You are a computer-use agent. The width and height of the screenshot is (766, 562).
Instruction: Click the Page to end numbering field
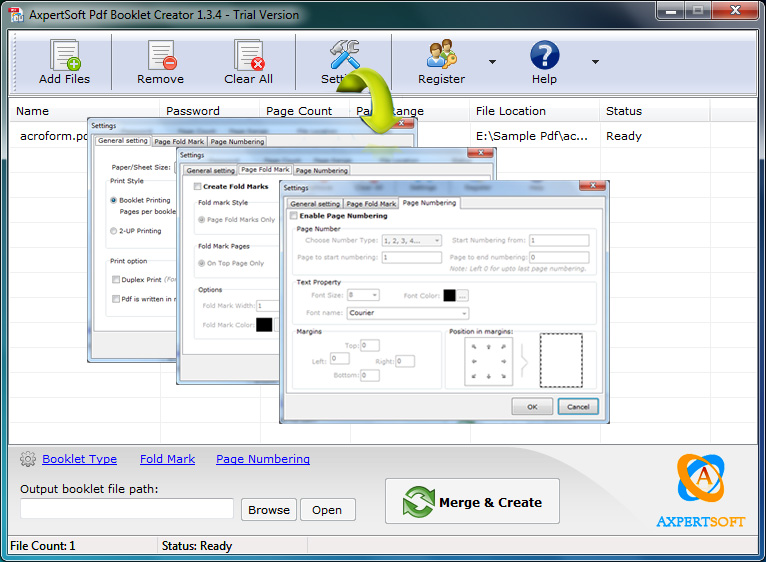[559, 257]
